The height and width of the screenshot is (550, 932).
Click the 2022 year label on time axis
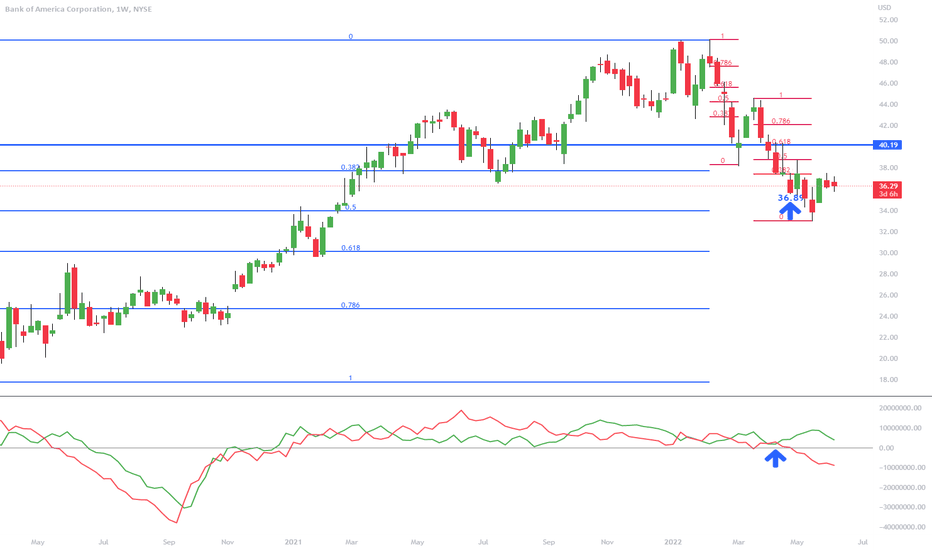pos(673,542)
